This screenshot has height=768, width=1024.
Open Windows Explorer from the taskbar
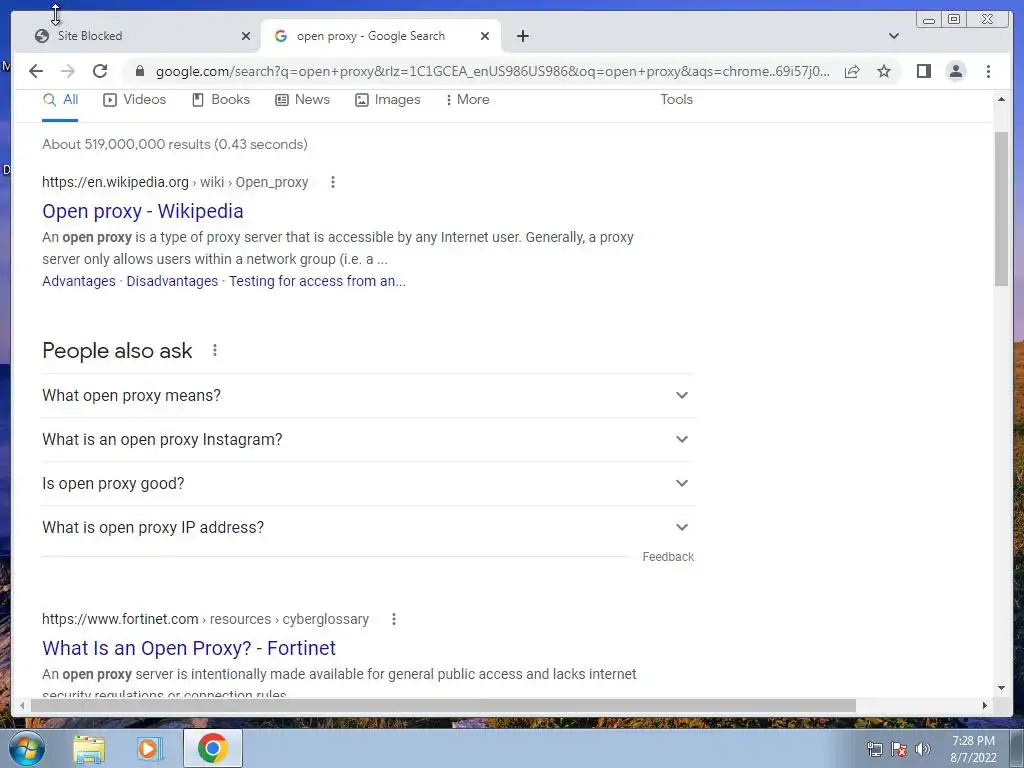tap(89, 748)
